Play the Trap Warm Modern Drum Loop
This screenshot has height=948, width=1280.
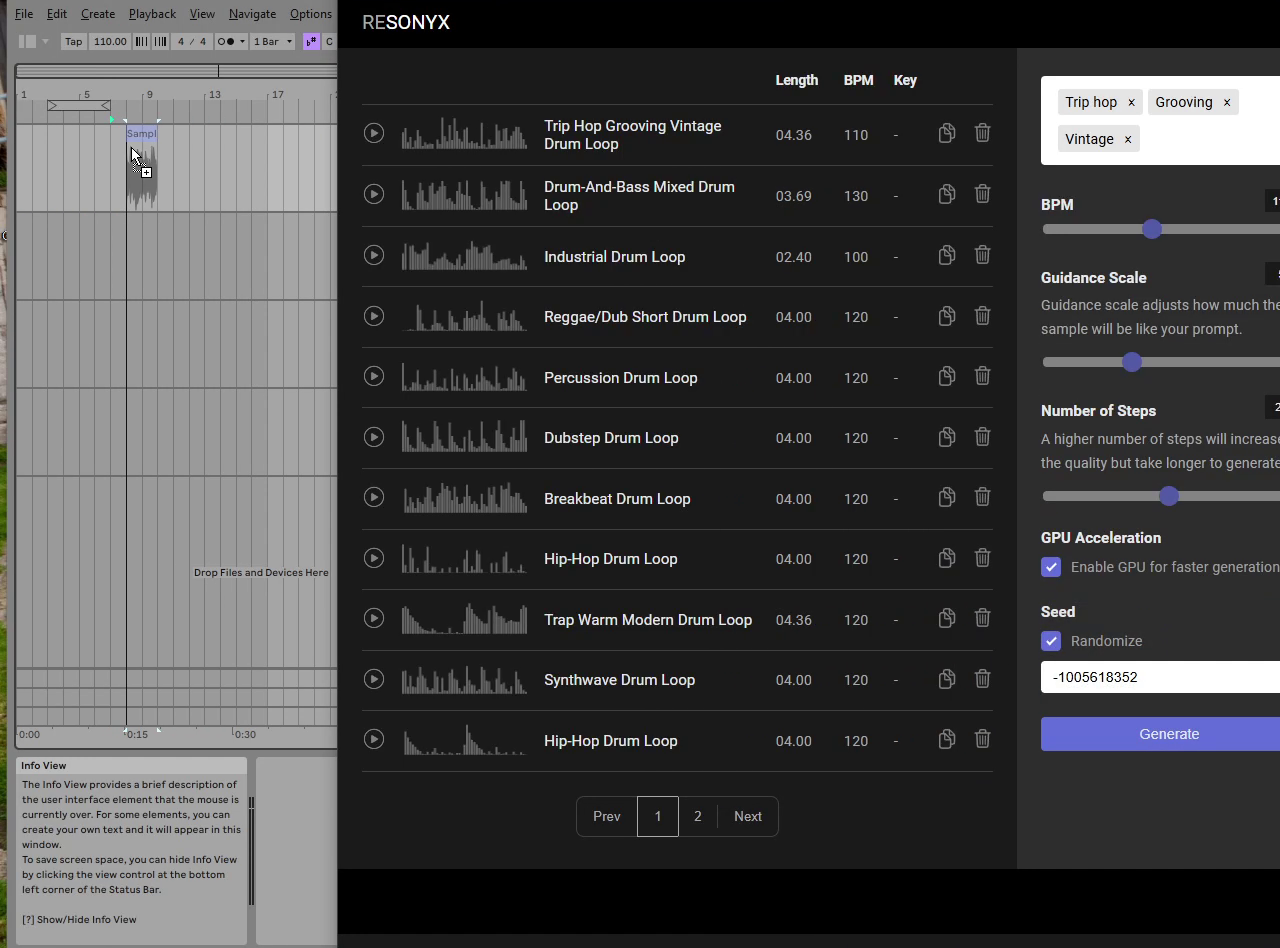point(374,618)
